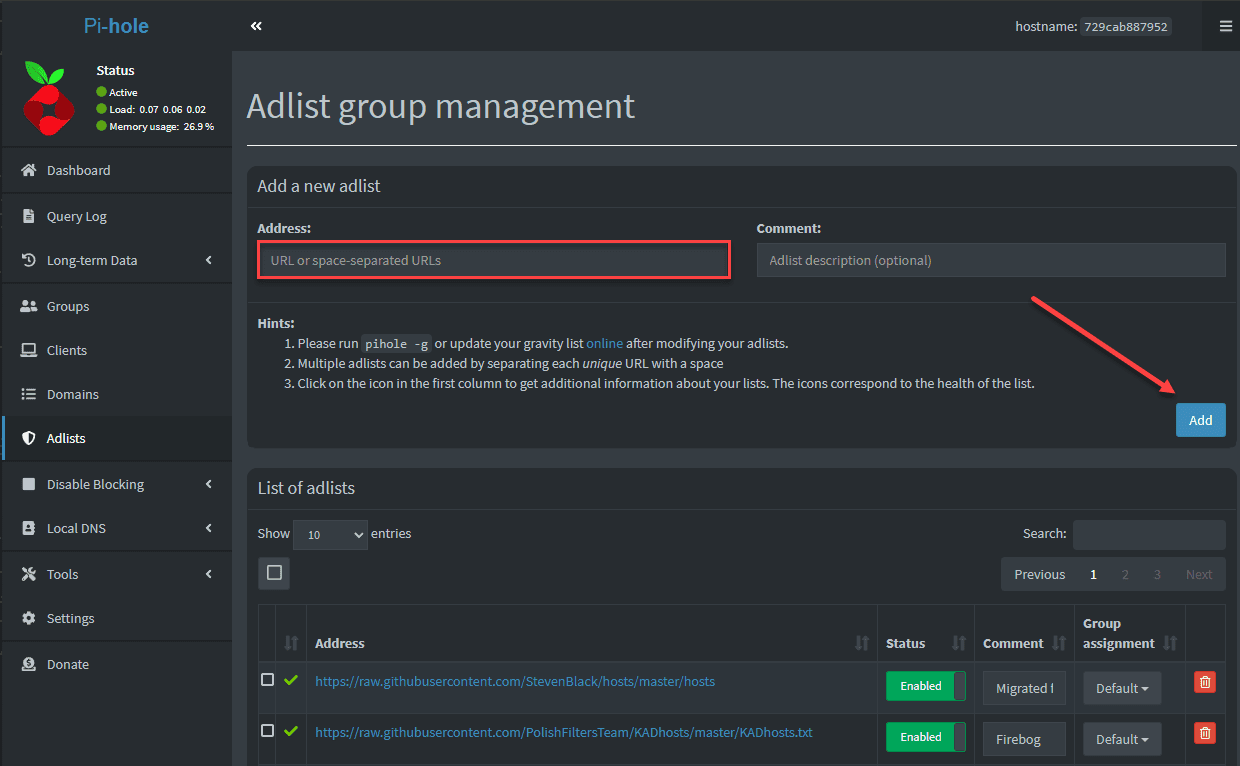
Task: Collapse the sidebar with the double-chevron icon
Action: pyautogui.click(x=256, y=26)
